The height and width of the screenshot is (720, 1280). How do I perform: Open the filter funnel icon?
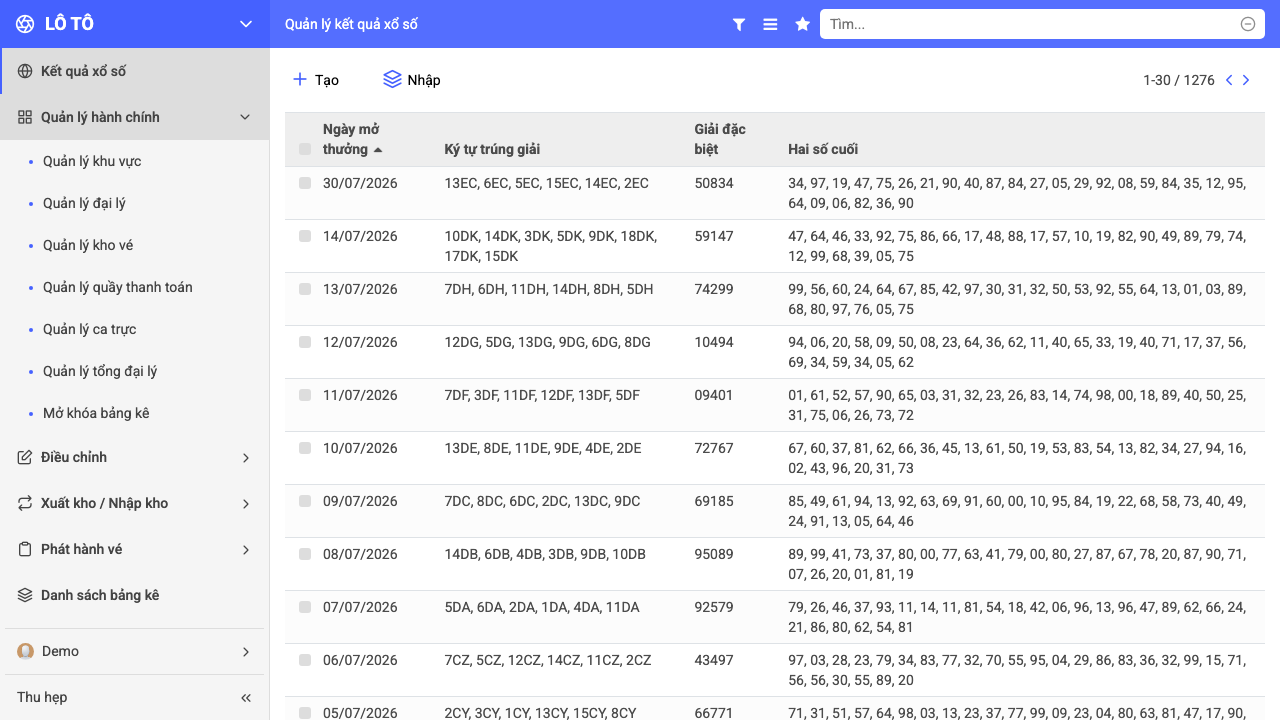pos(739,24)
